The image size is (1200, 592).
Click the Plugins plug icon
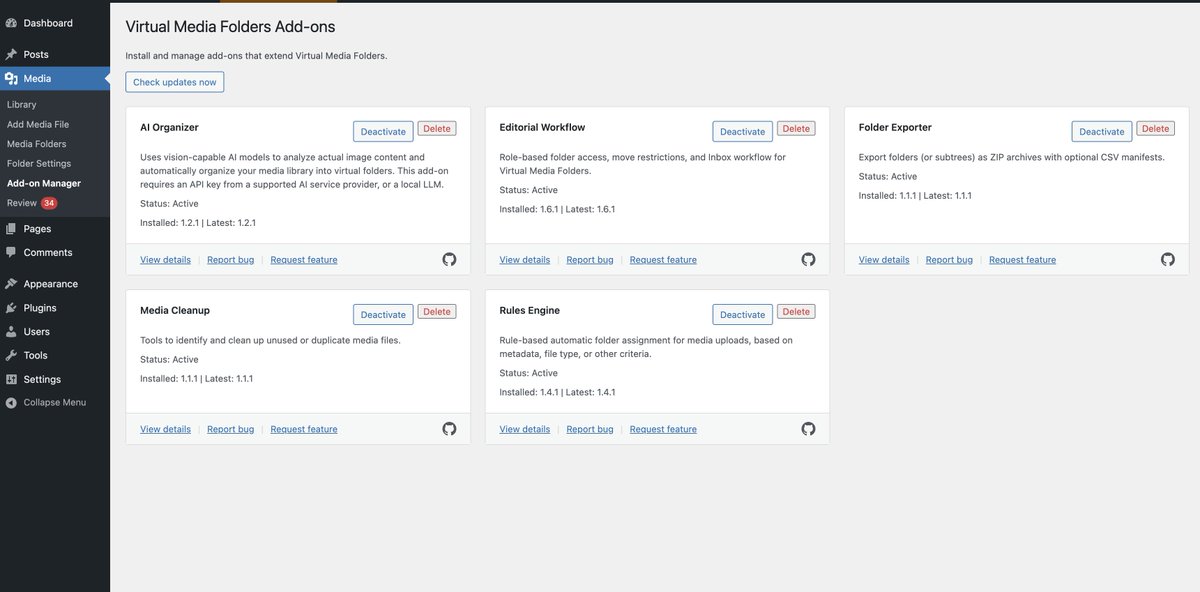pos(11,308)
